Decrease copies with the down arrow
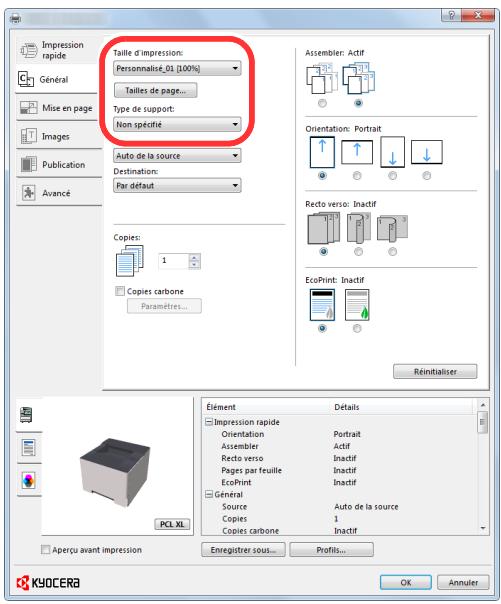This screenshot has height=604, width=501. pyautogui.click(x=194, y=264)
